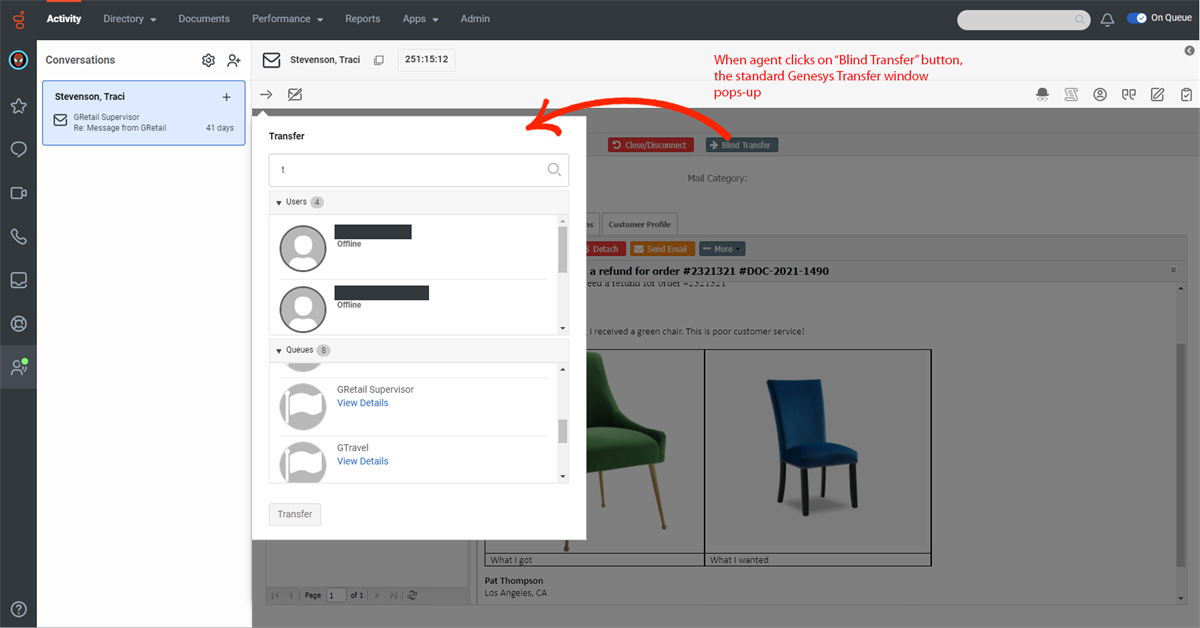Viewport: 1200px width, 628px height.
Task: Open the Genesys Cloud logo home
Action: click(x=18, y=19)
